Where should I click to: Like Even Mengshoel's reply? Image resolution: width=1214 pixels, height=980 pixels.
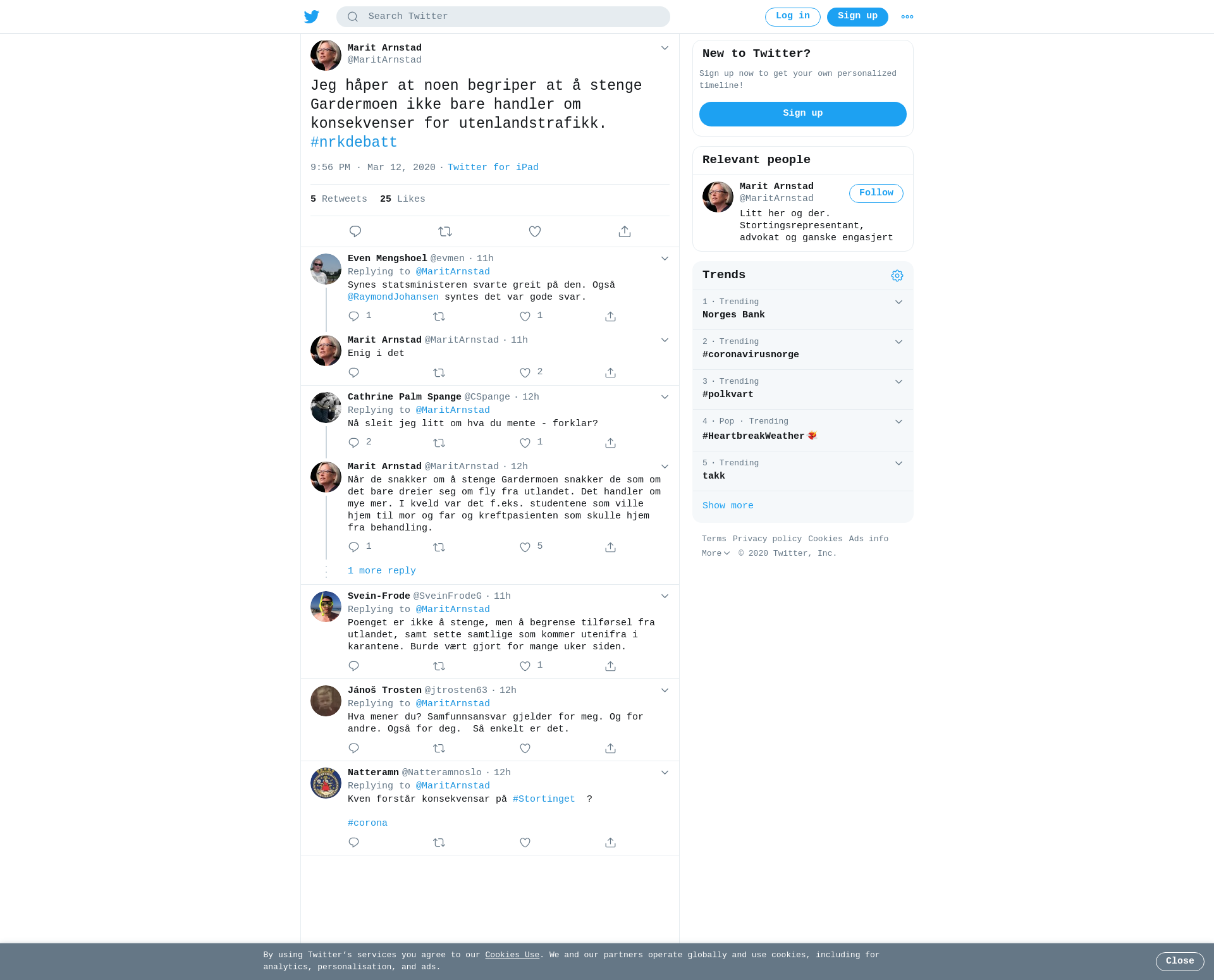(x=525, y=316)
